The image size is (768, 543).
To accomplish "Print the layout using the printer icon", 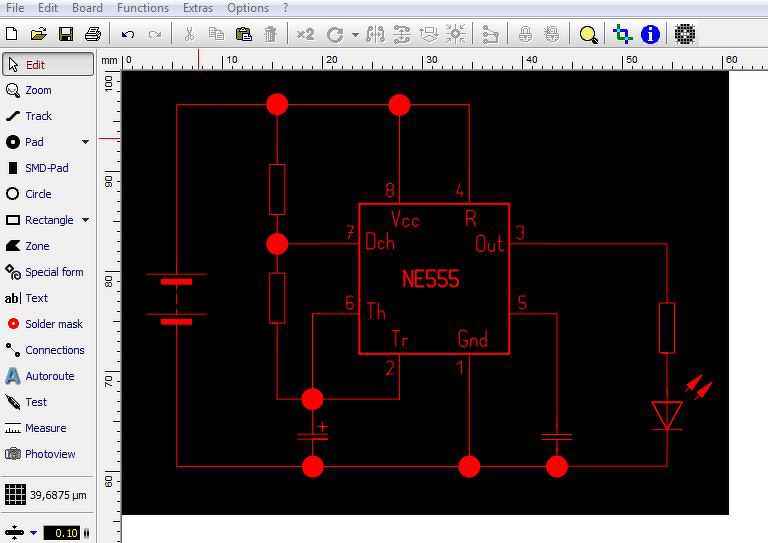I will (93, 34).
